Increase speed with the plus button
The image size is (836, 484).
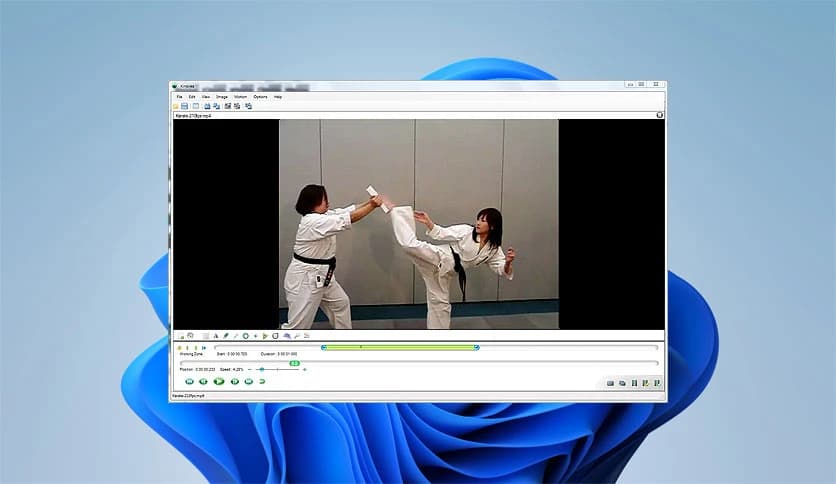pyautogui.click(x=304, y=369)
